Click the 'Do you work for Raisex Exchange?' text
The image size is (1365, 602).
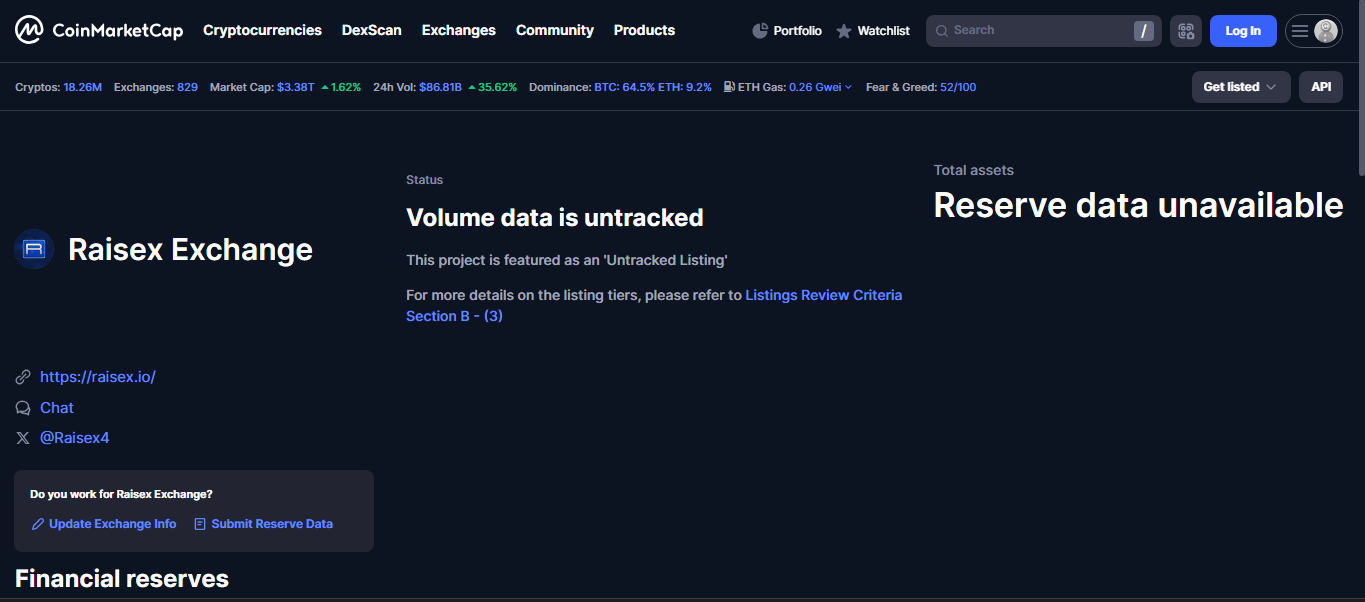(x=121, y=494)
